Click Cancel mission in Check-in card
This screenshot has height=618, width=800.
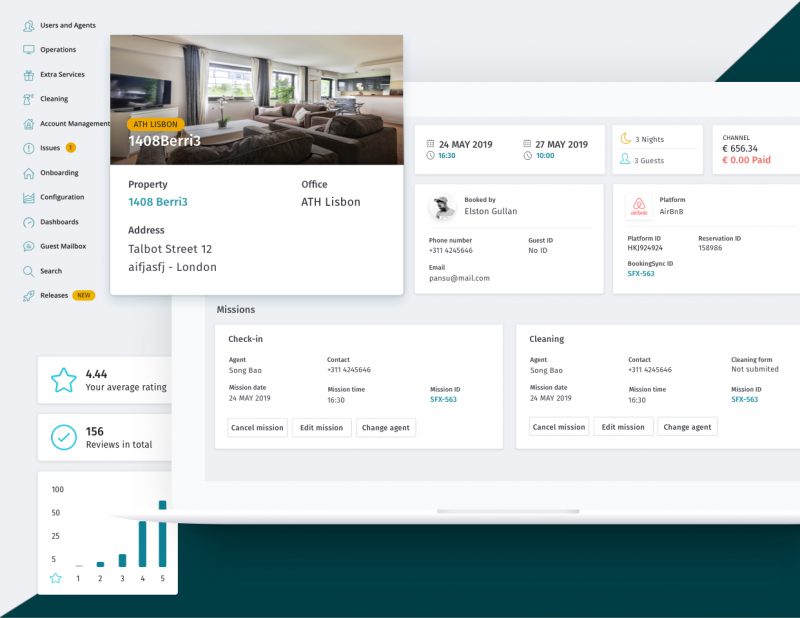257,427
